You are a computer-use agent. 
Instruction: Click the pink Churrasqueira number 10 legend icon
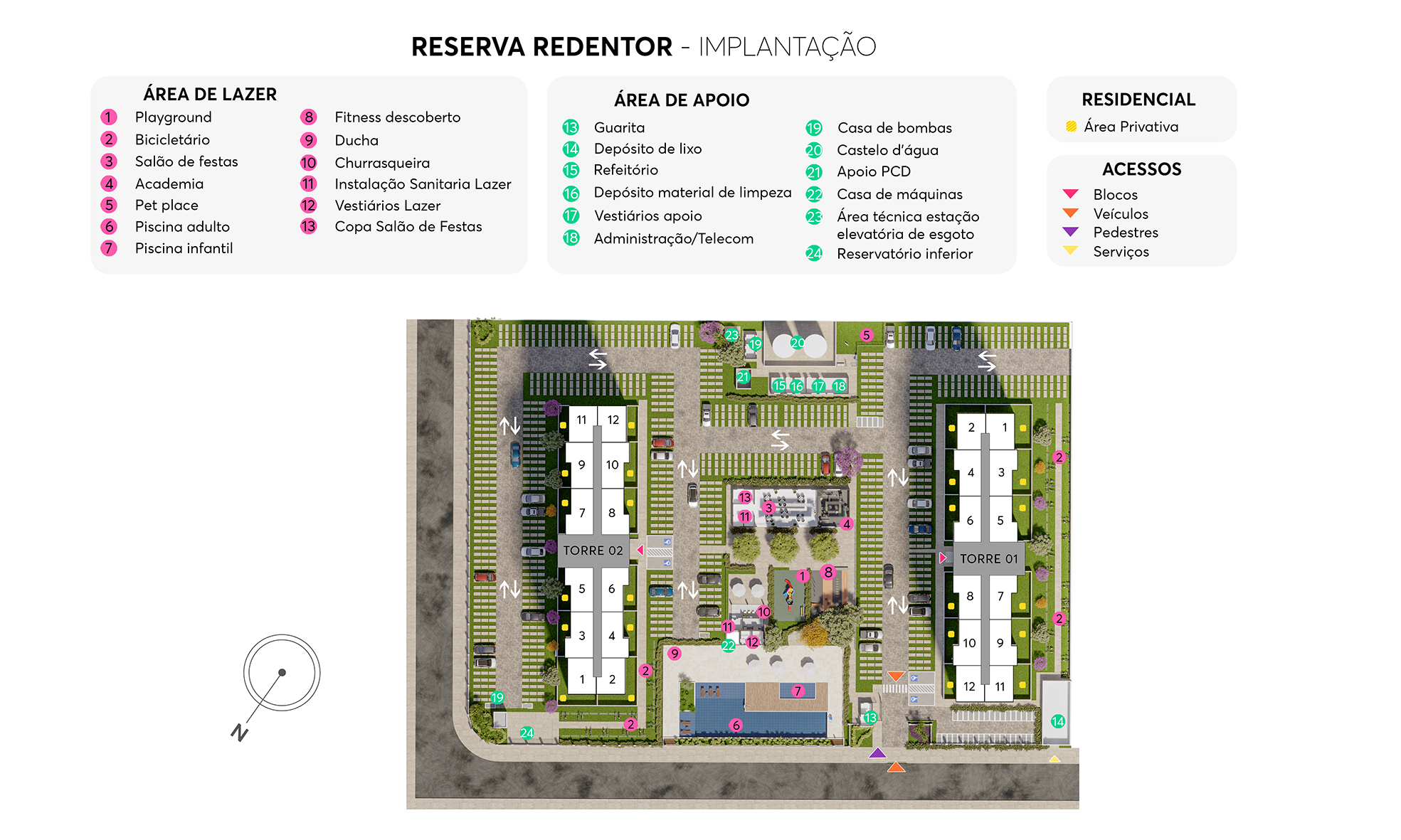pyautogui.click(x=308, y=163)
